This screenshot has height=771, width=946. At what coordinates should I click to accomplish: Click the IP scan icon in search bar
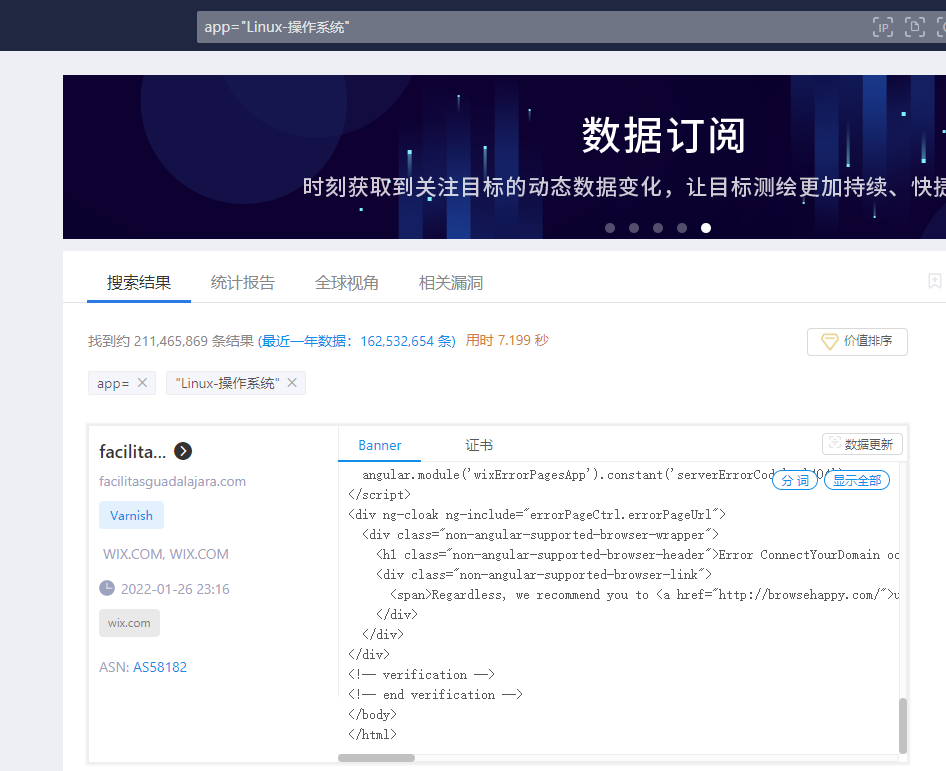pos(883,27)
